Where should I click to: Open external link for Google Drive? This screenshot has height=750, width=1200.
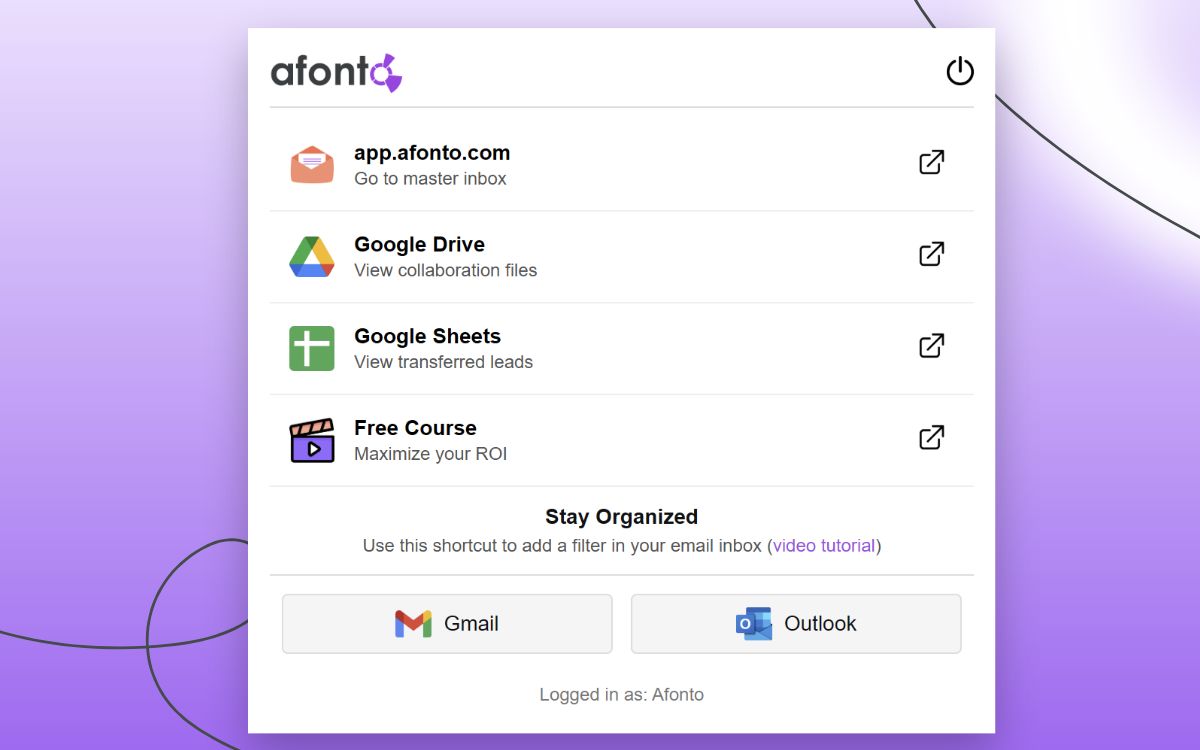click(x=932, y=254)
